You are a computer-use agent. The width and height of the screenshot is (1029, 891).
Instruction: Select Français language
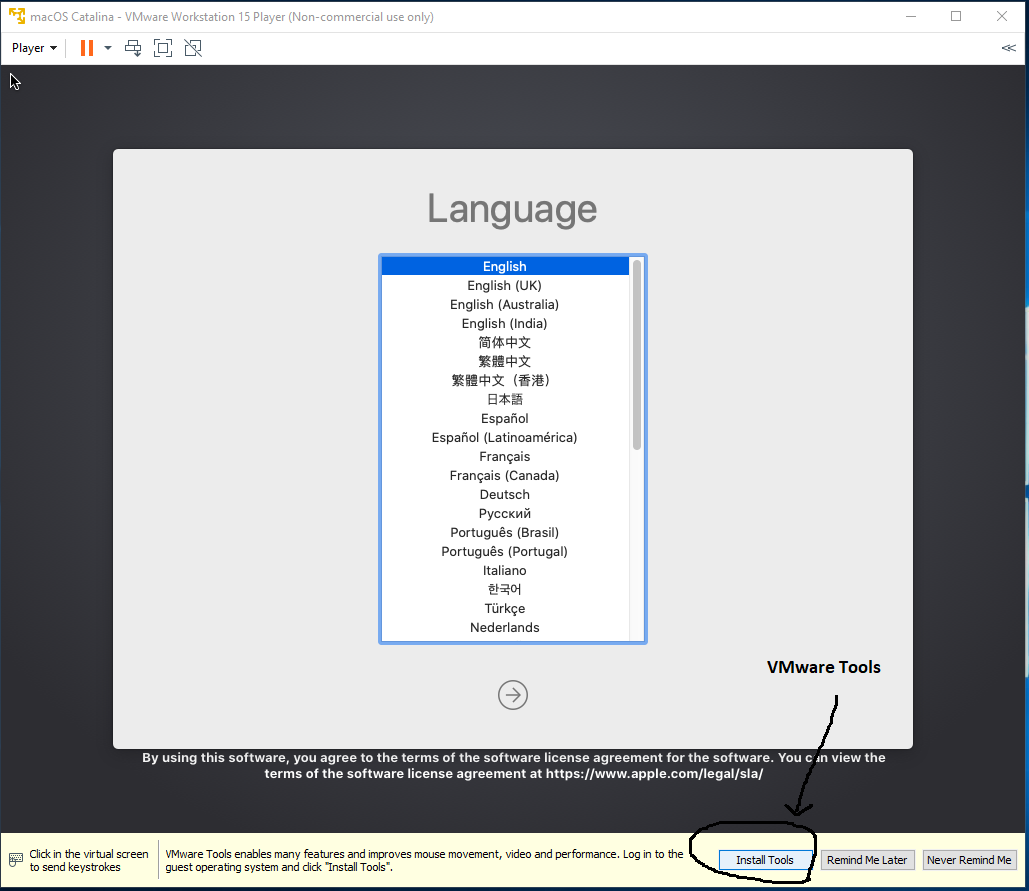coord(505,457)
